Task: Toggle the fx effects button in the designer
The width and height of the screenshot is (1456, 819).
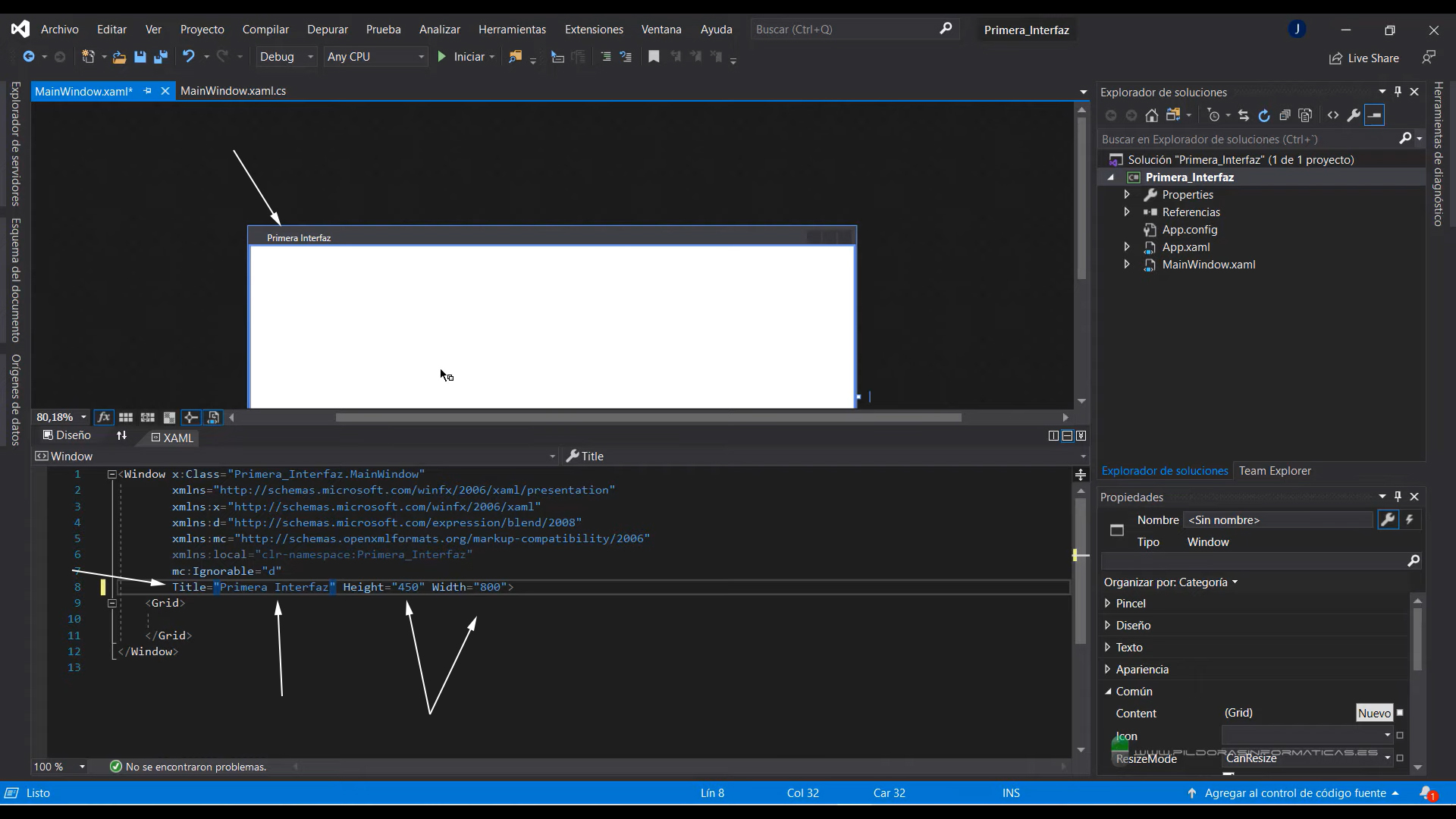Action: click(104, 418)
